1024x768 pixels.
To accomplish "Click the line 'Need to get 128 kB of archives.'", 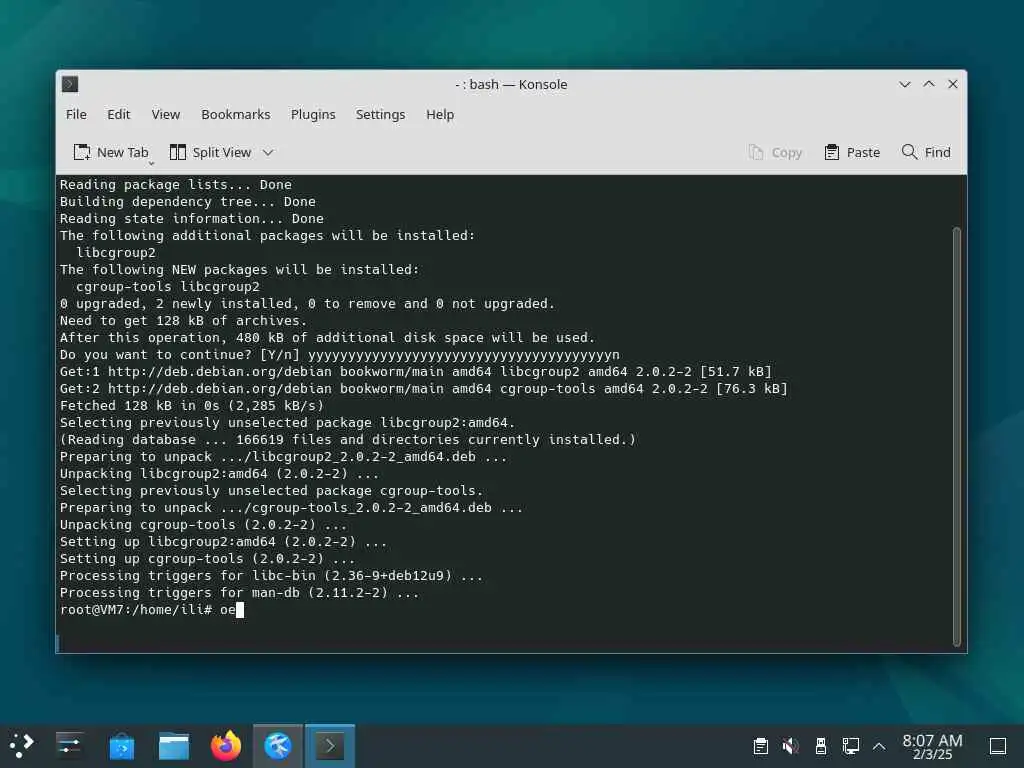I will tap(184, 321).
